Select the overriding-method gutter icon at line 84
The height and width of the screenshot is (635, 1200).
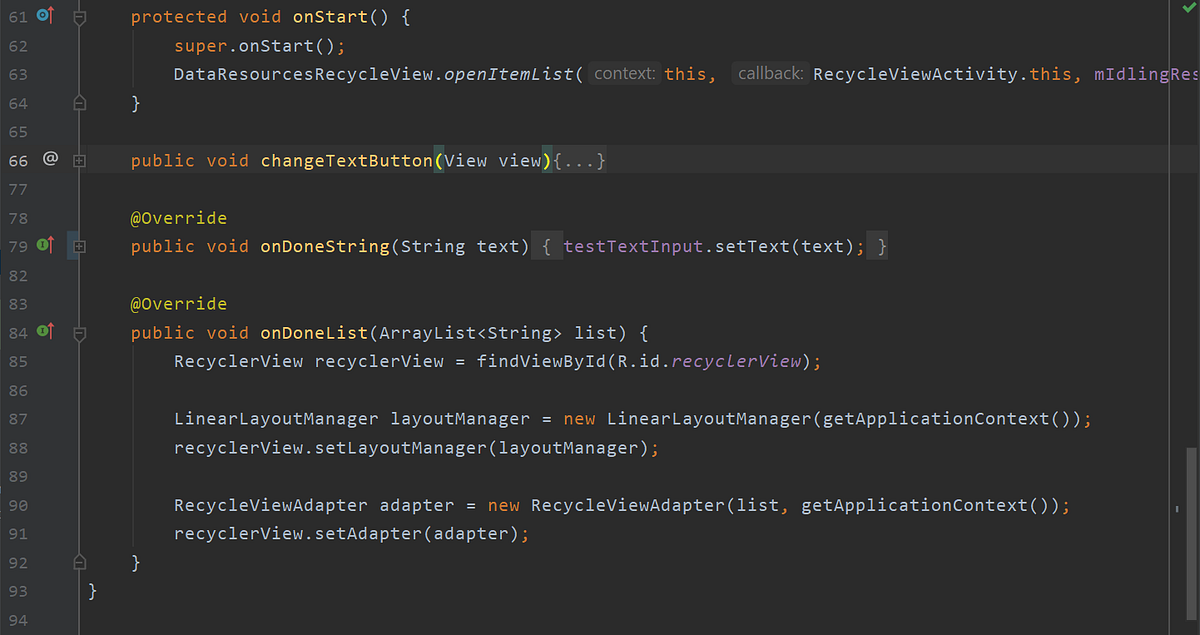[x=43, y=331]
